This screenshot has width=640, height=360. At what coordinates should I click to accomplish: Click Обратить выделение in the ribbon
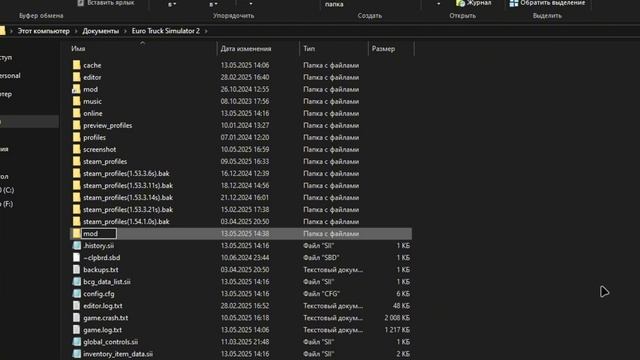click(x=553, y=3)
